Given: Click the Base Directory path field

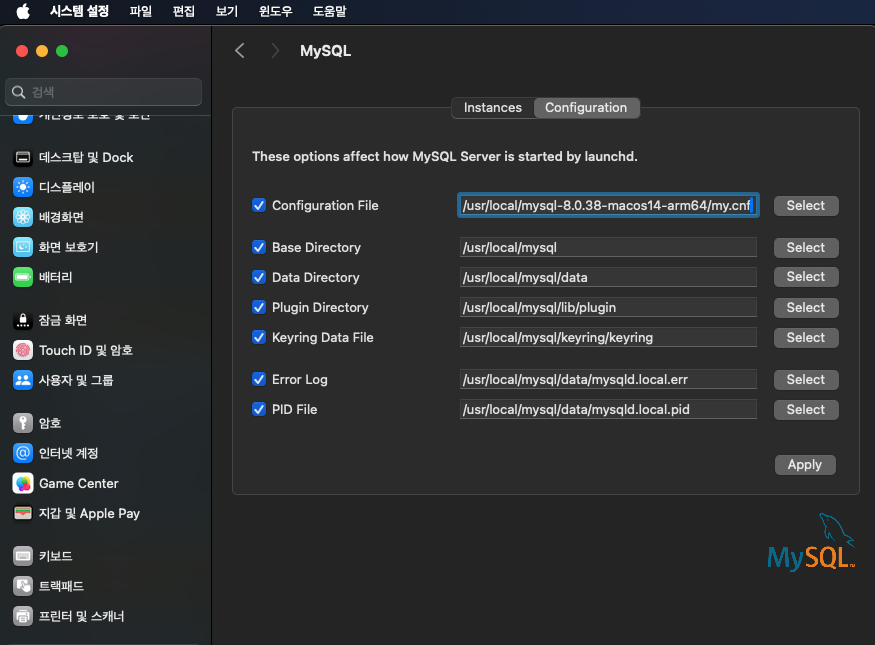Looking at the screenshot, I should 608,247.
